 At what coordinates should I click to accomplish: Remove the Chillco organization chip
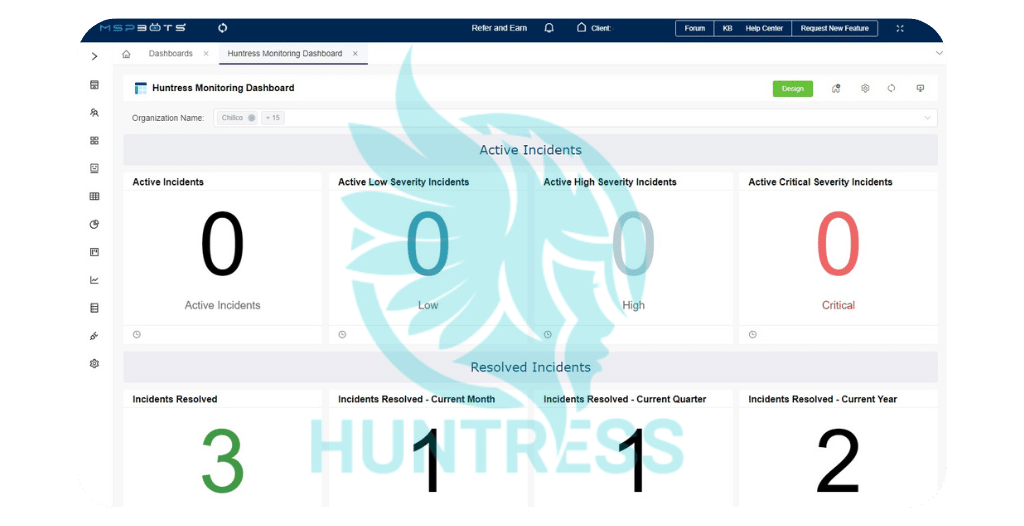pos(251,118)
